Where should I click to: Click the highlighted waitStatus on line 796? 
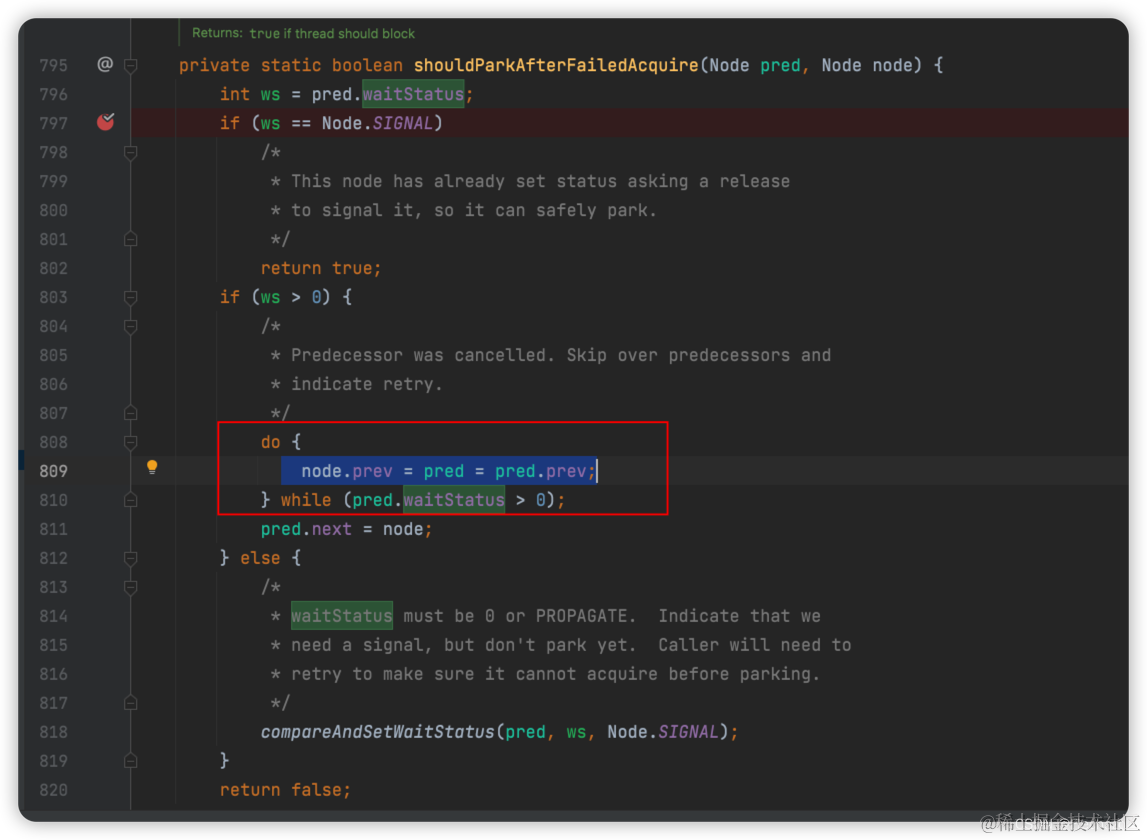click(x=413, y=94)
